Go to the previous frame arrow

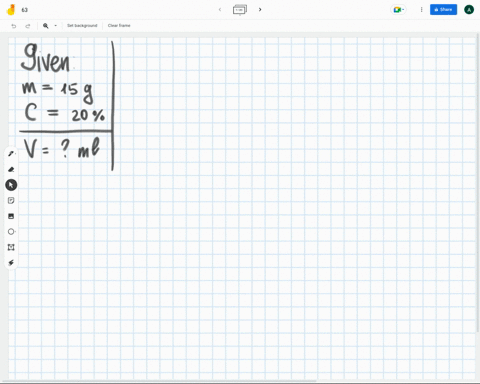[220, 10]
